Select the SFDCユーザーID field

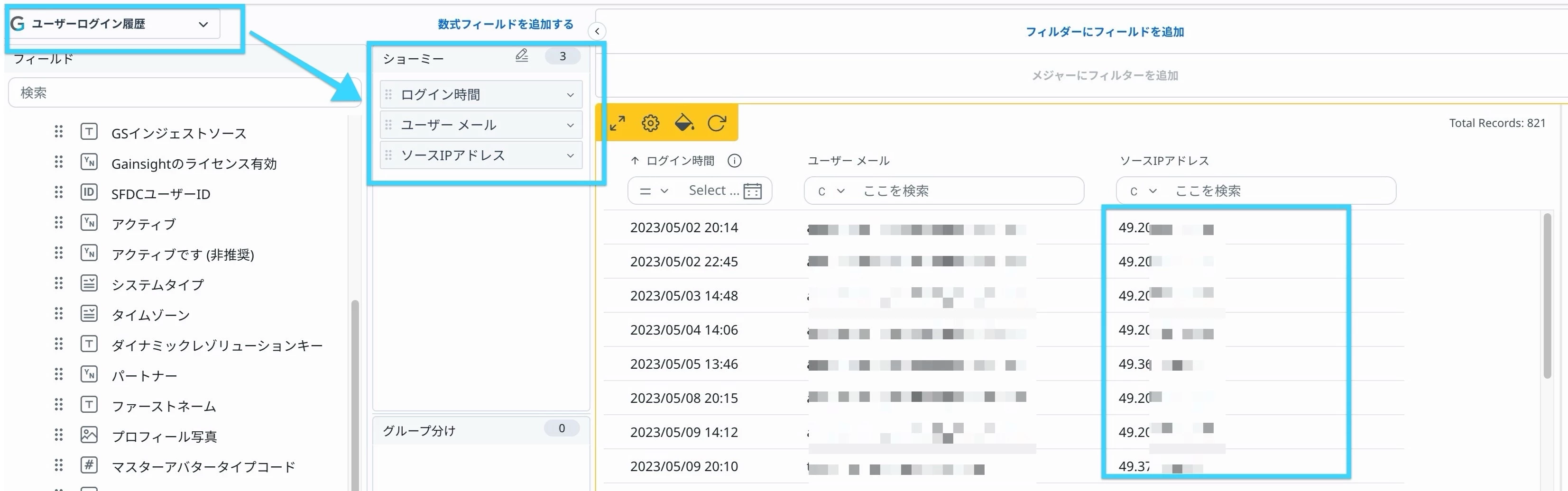[x=161, y=195]
